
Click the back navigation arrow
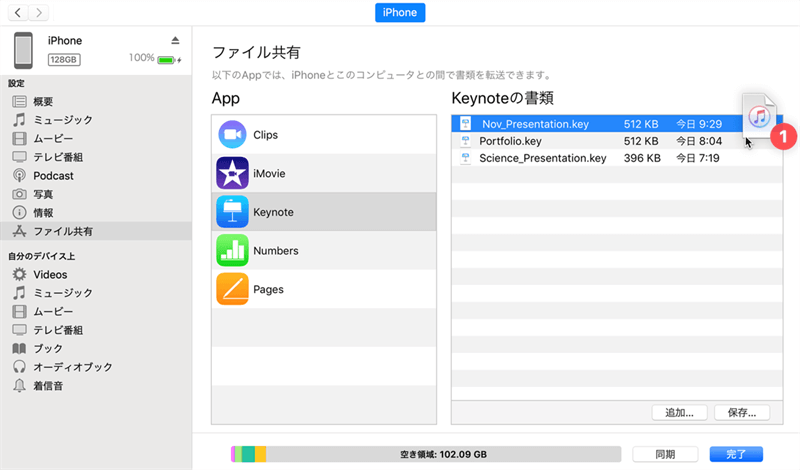pyautogui.click(x=18, y=13)
